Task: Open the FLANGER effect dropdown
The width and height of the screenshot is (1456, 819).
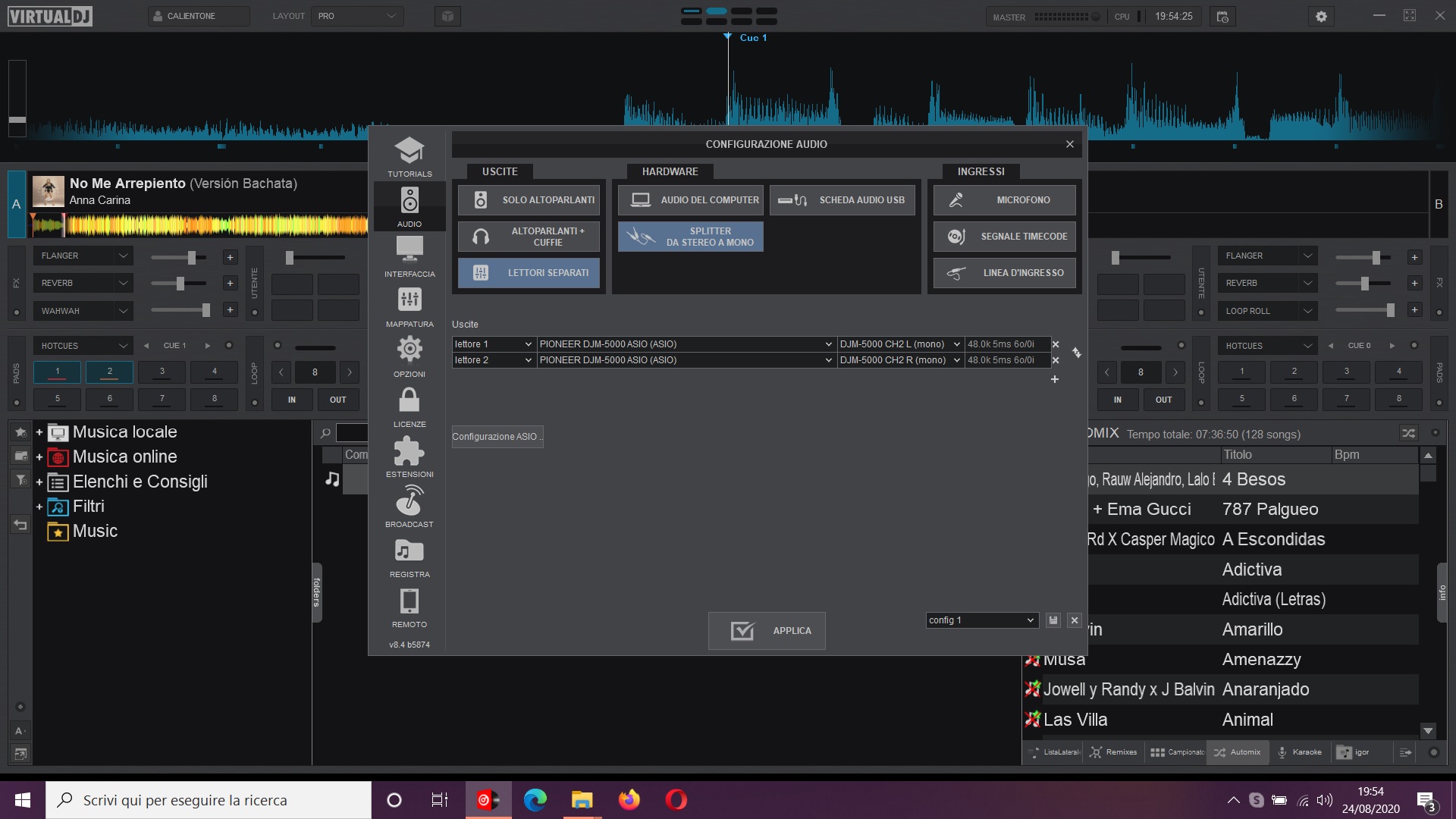Action: coord(83,256)
